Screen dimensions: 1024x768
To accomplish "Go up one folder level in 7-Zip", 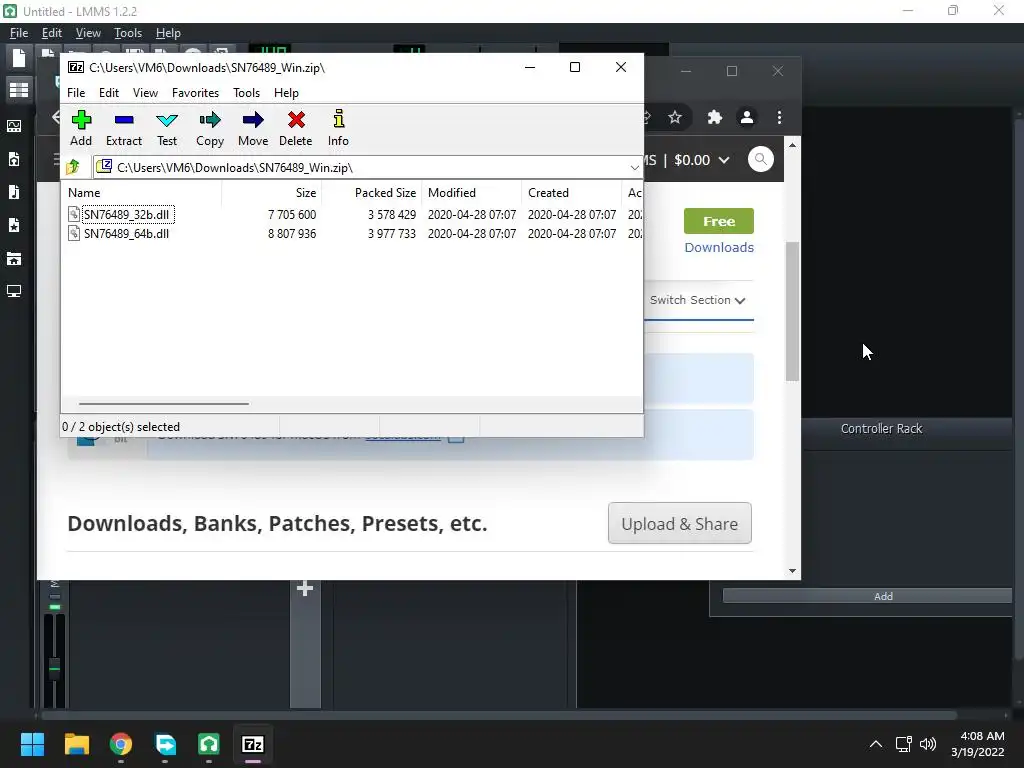I will (x=73, y=167).
